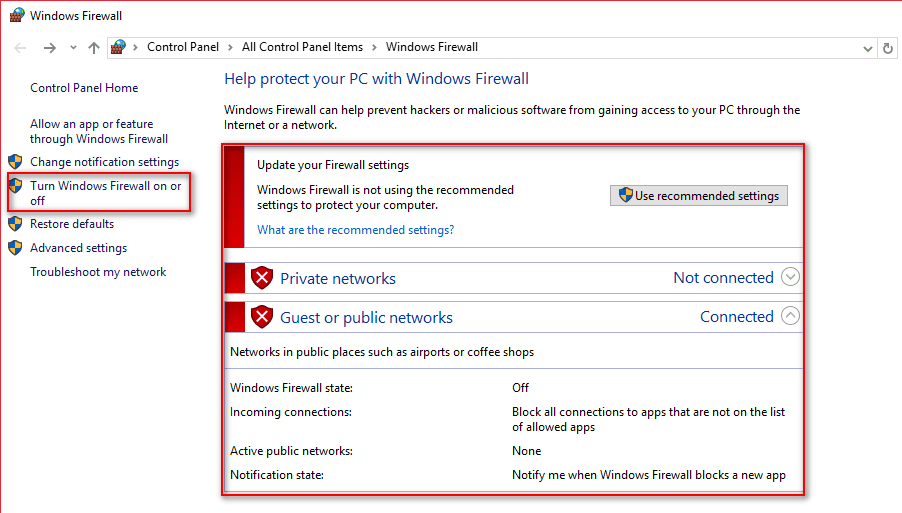Click Networks in public places such as airports text

point(382,352)
